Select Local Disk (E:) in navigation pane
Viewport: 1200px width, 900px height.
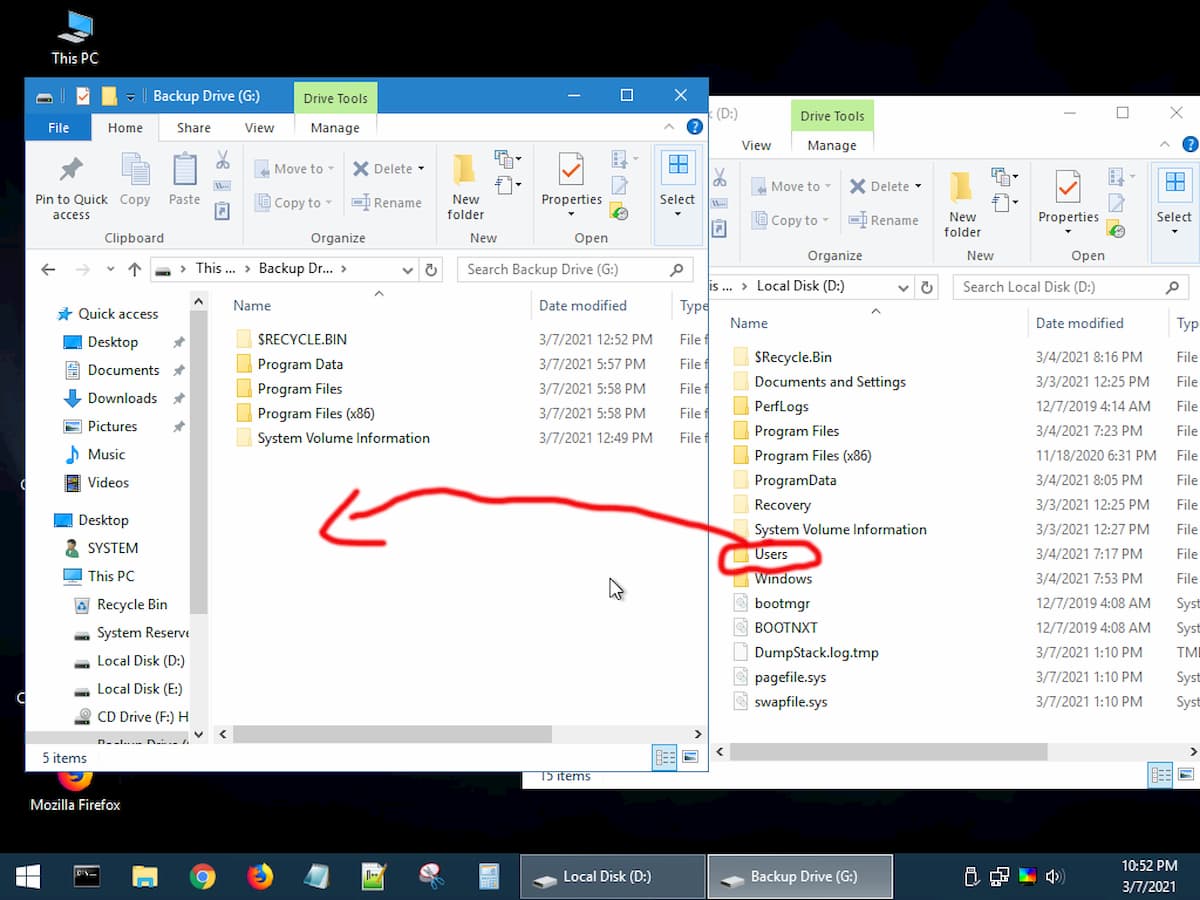click(x=139, y=689)
